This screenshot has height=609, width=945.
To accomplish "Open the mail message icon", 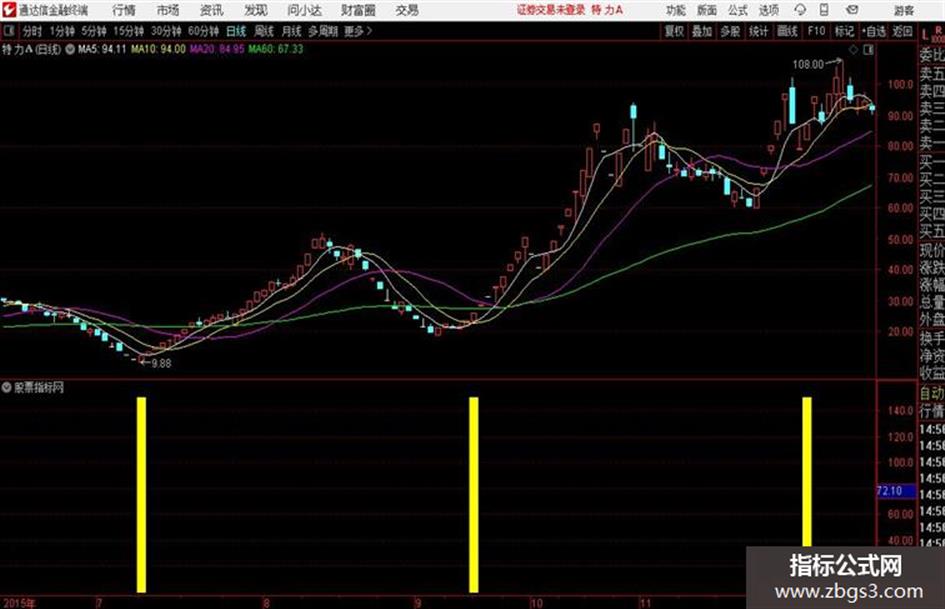I will (852, 10).
